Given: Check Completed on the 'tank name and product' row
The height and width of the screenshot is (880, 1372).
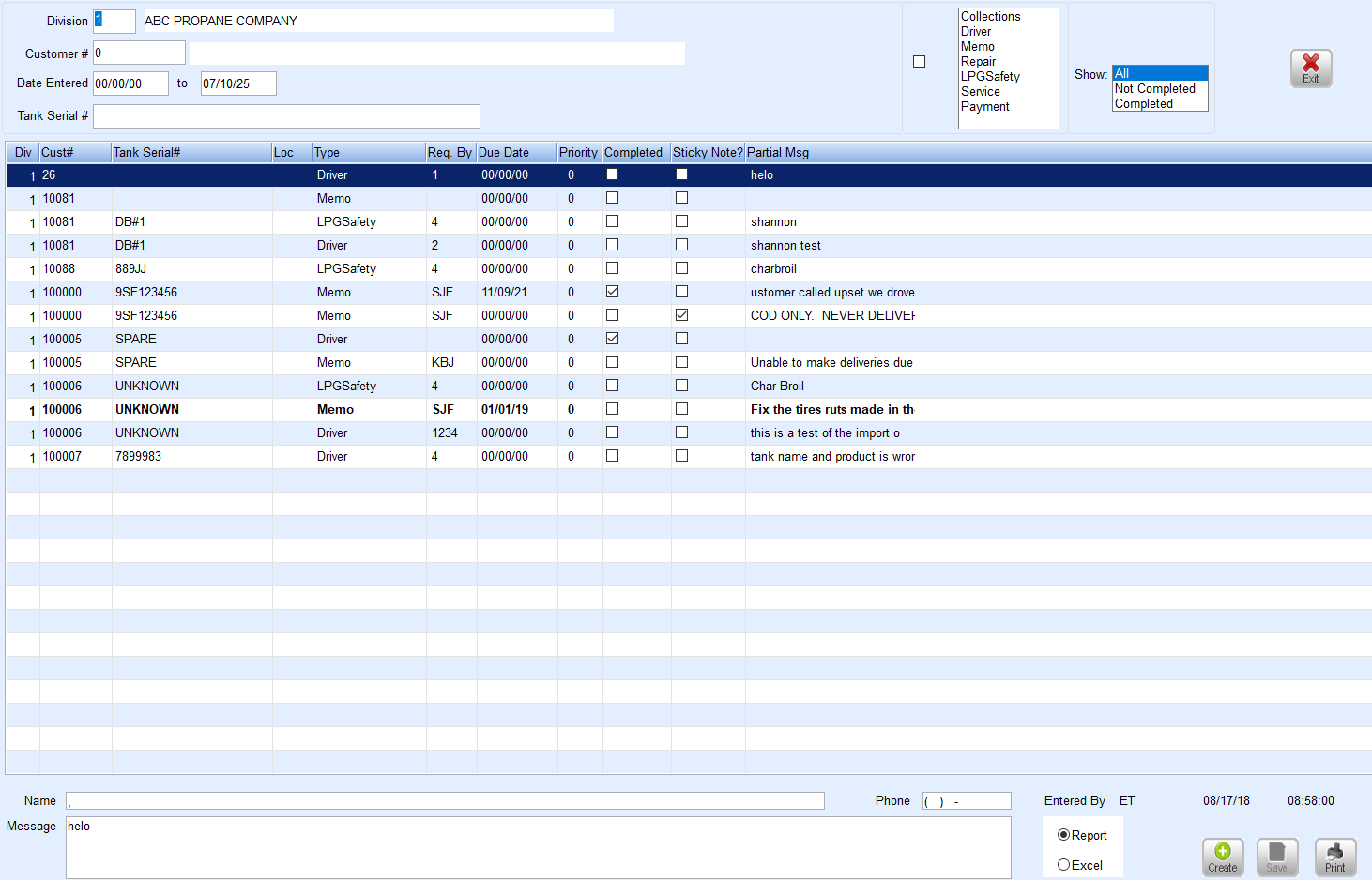Looking at the screenshot, I should 612,456.
